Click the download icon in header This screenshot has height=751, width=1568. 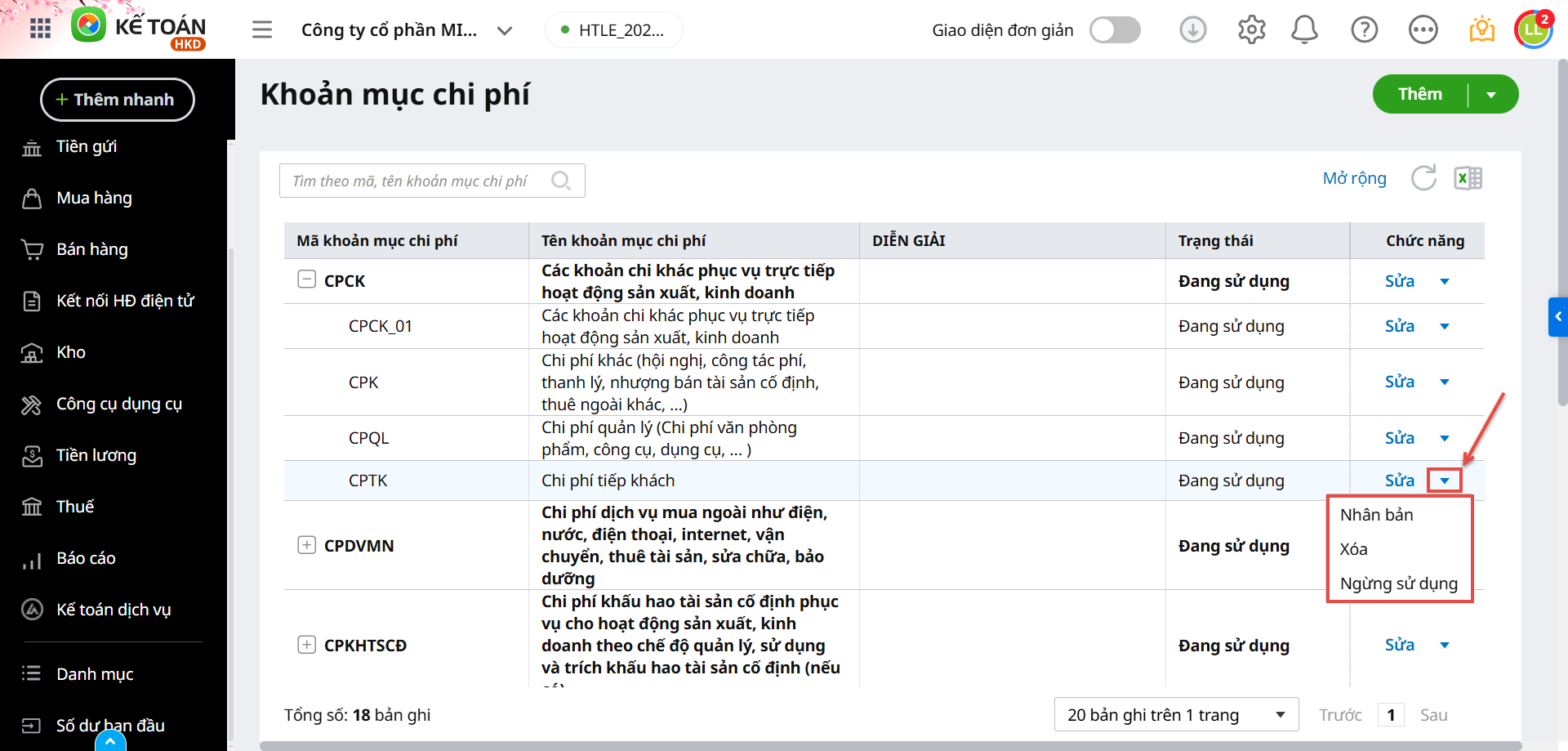pos(1192,30)
